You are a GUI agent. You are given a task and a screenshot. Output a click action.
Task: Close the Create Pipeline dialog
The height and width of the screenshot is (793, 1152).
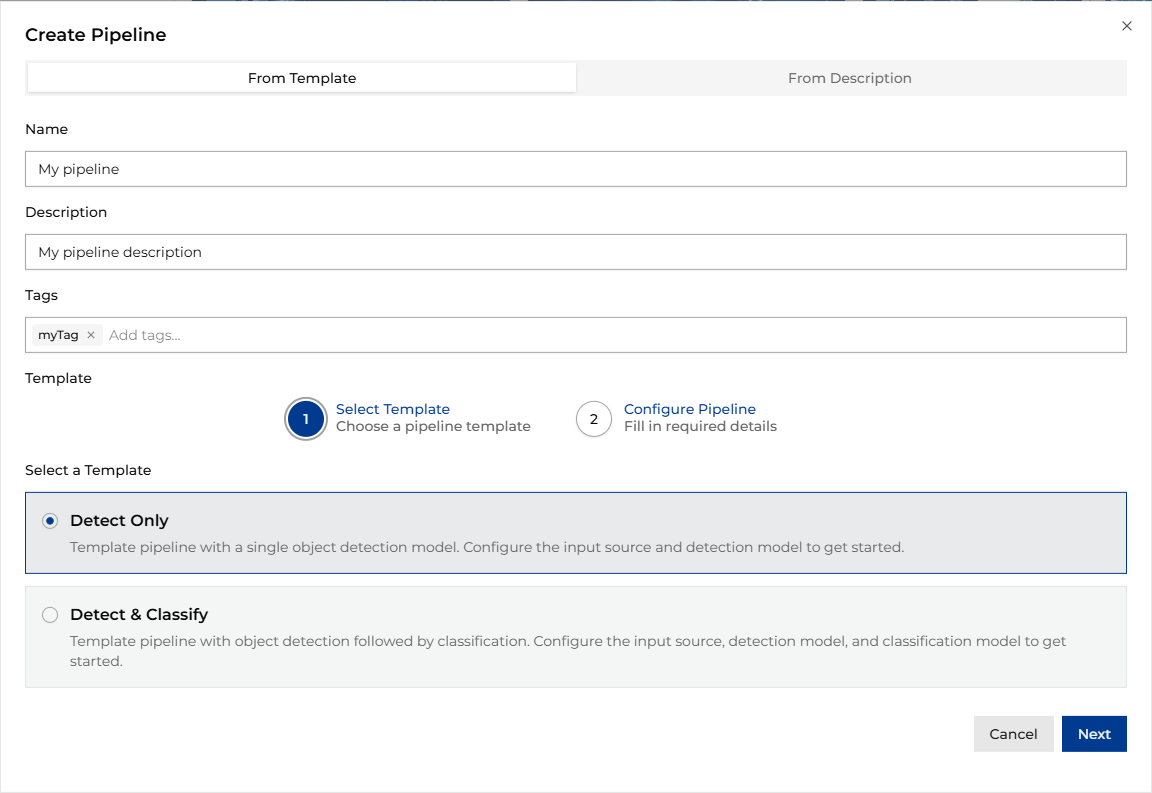[1126, 26]
